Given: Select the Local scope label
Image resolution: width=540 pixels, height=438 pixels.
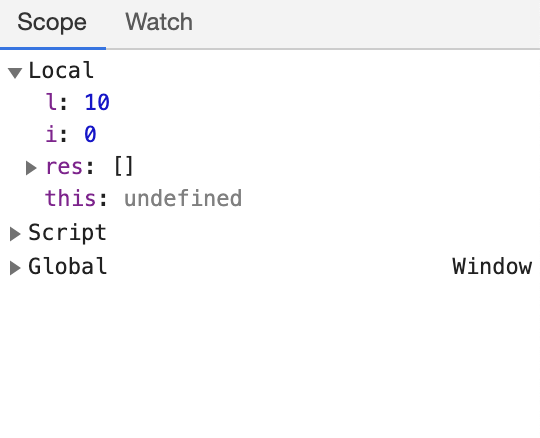Looking at the screenshot, I should point(61,71).
